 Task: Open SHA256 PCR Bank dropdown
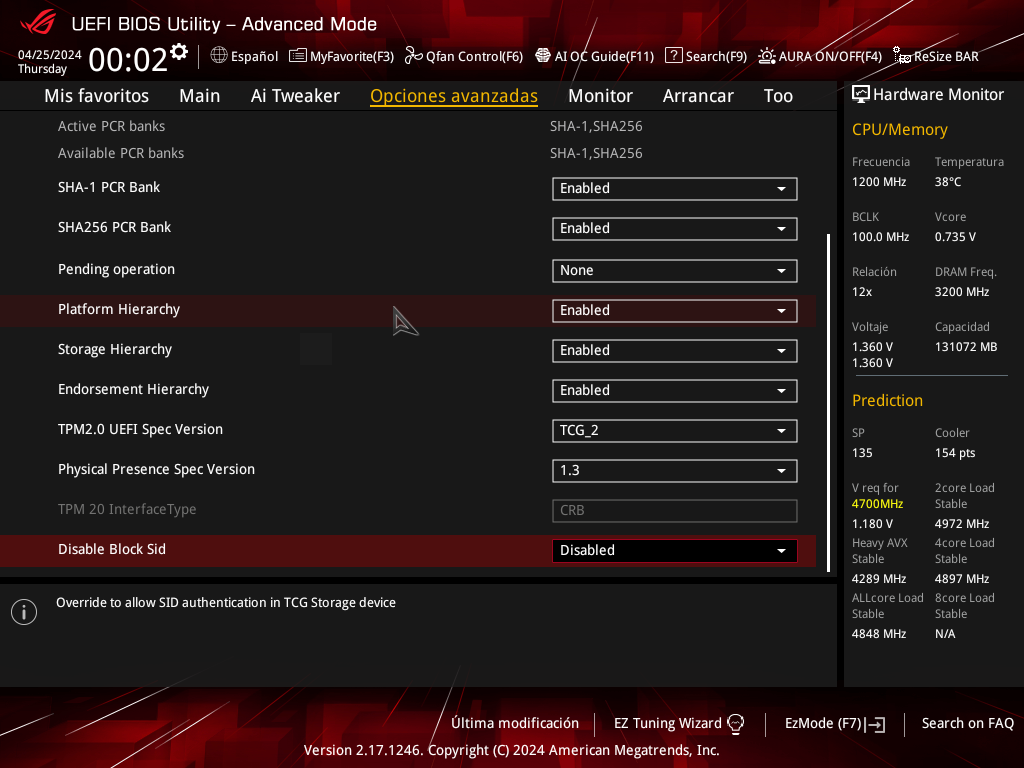pyautogui.click(x=675, y=229)
